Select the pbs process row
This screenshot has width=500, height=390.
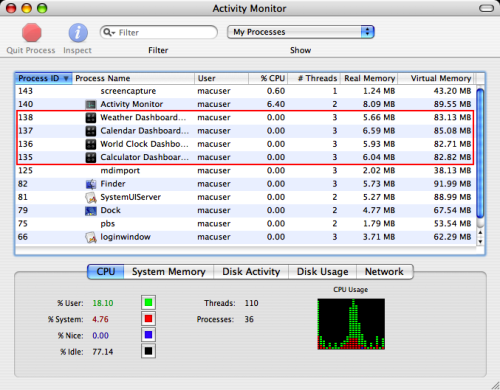(245, 224)
